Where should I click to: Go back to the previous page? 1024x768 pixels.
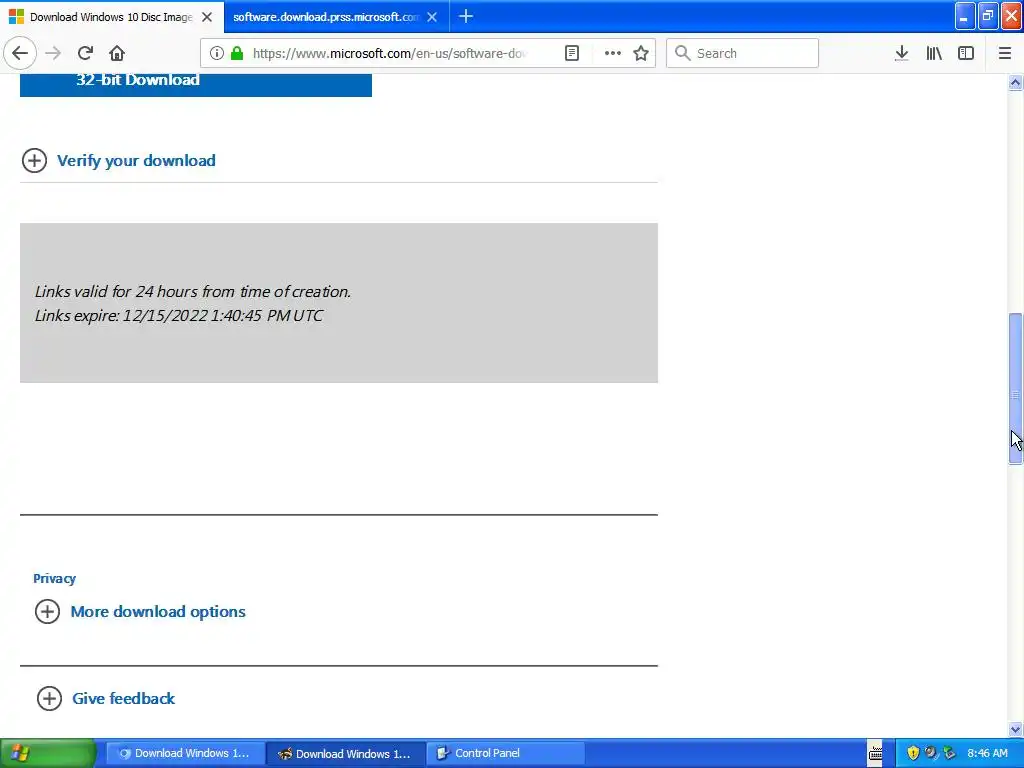(x=20, y=53)
